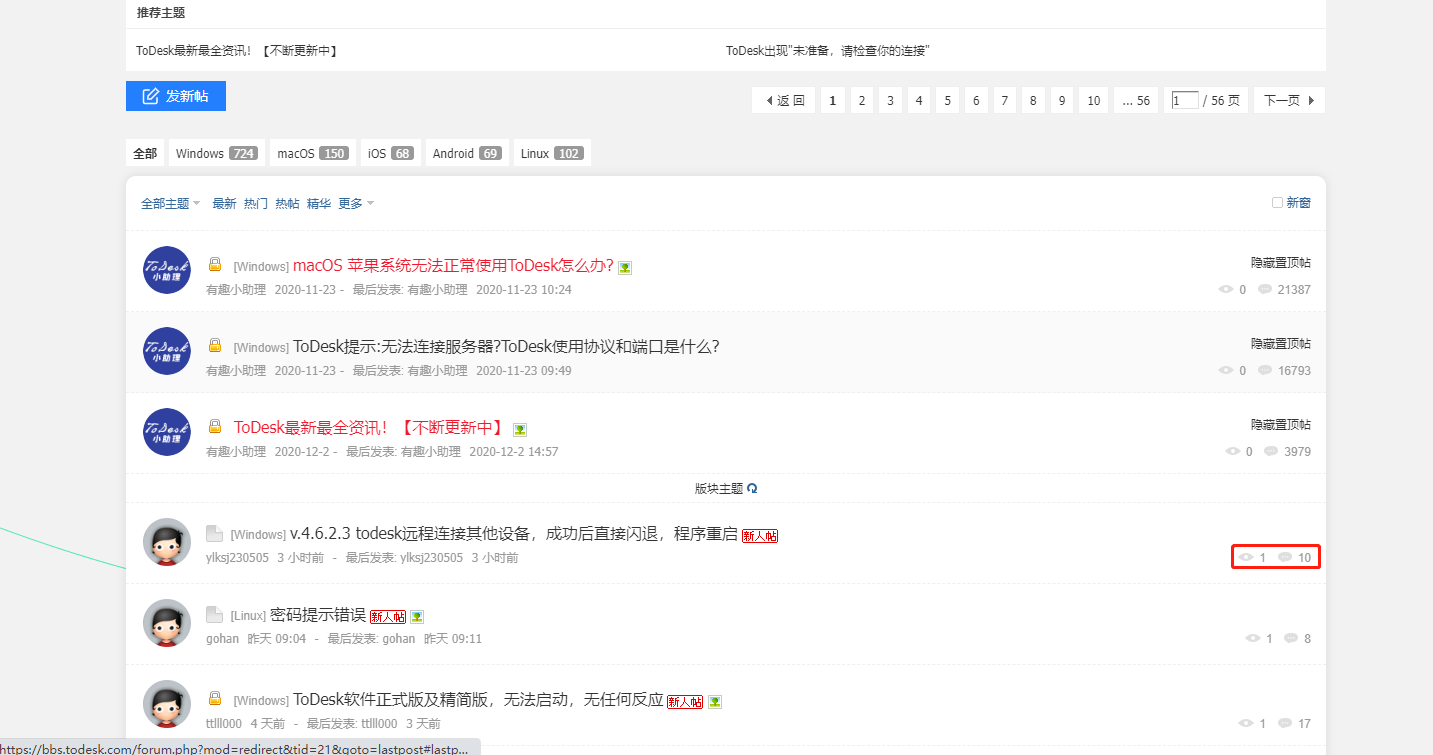Filter threads by 热门

click(x=256, y=203)
